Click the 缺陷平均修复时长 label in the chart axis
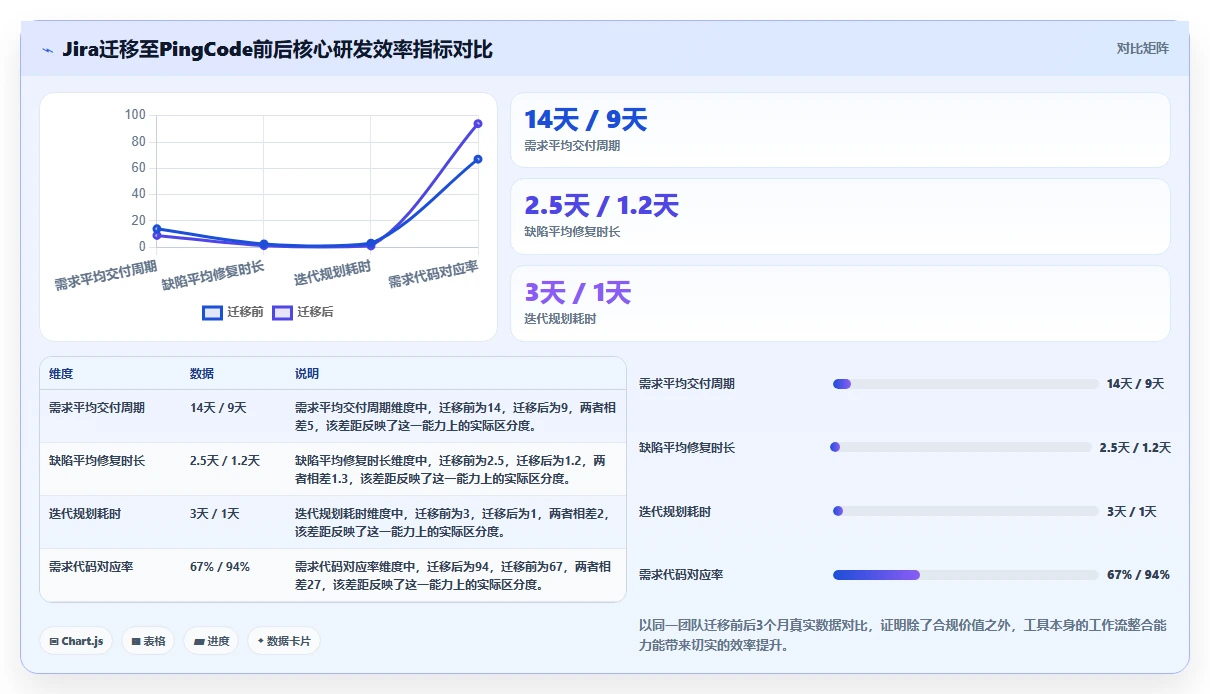The image size is (1210, 694). coord(213,275)
